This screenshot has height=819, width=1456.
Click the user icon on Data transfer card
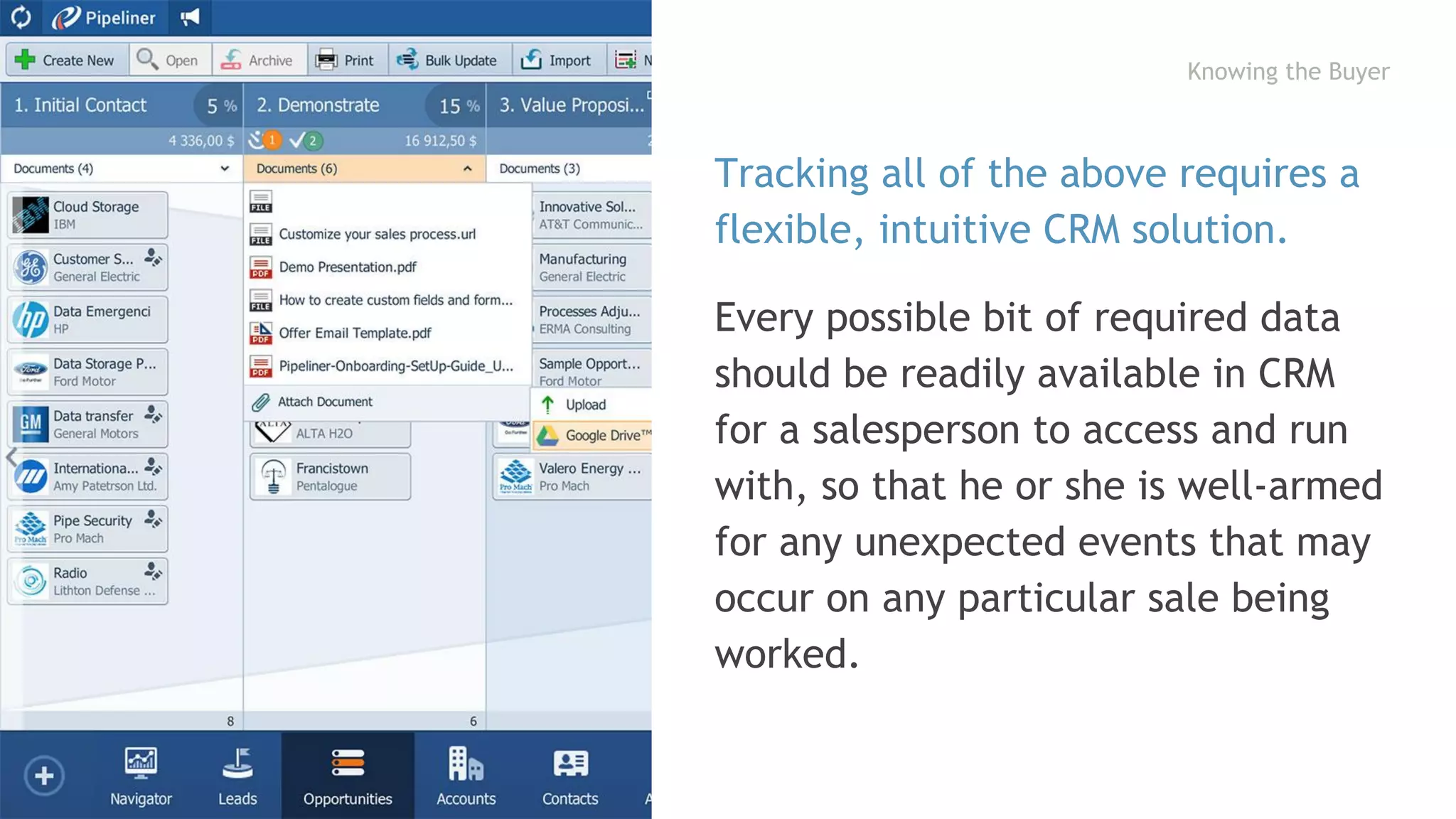pyautogui.click(x=153, y=413)
